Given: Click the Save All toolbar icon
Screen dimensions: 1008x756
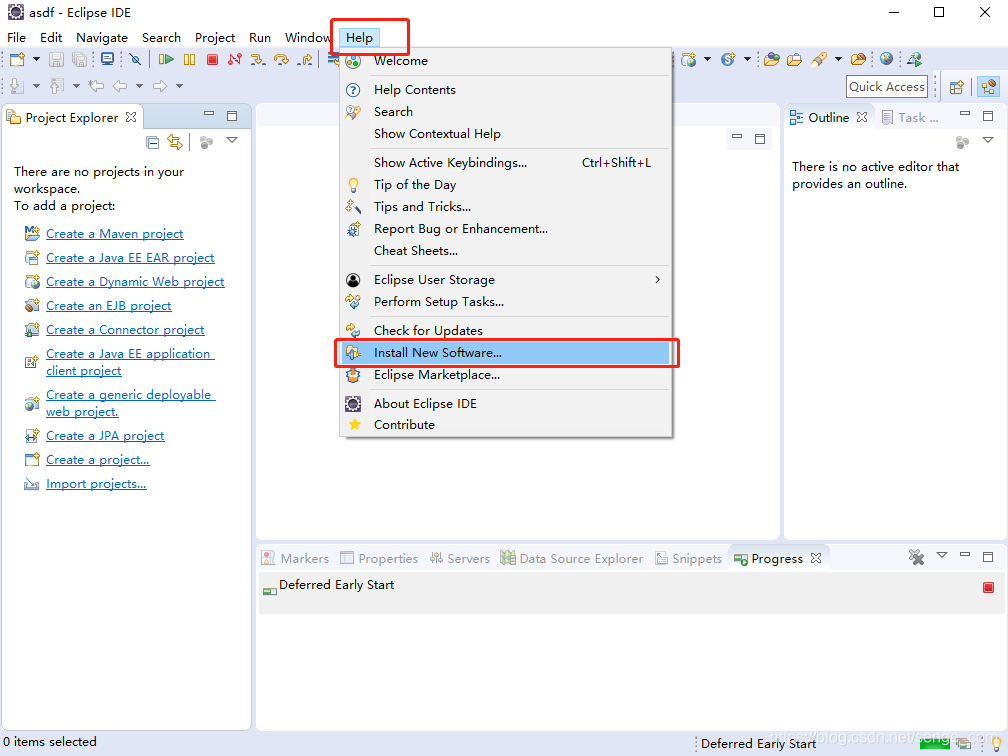Looking at the screenshot, I should pyautogui.click(x=79, y=60).
